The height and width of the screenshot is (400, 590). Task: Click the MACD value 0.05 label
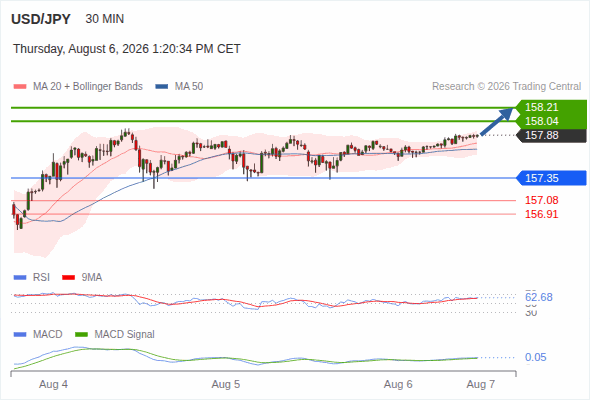tap(536, 357)
